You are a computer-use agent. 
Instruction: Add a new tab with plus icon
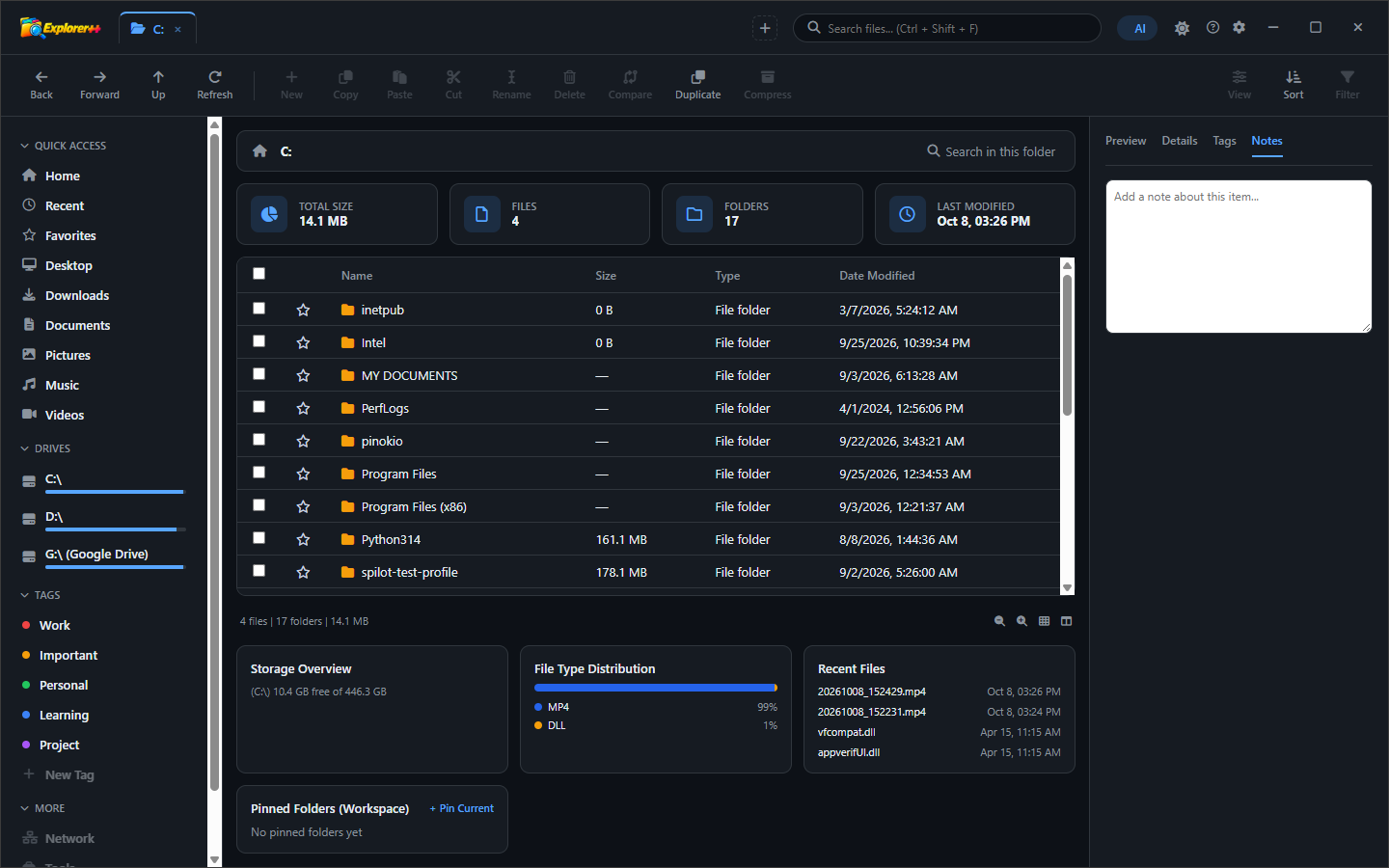point(765,28)
